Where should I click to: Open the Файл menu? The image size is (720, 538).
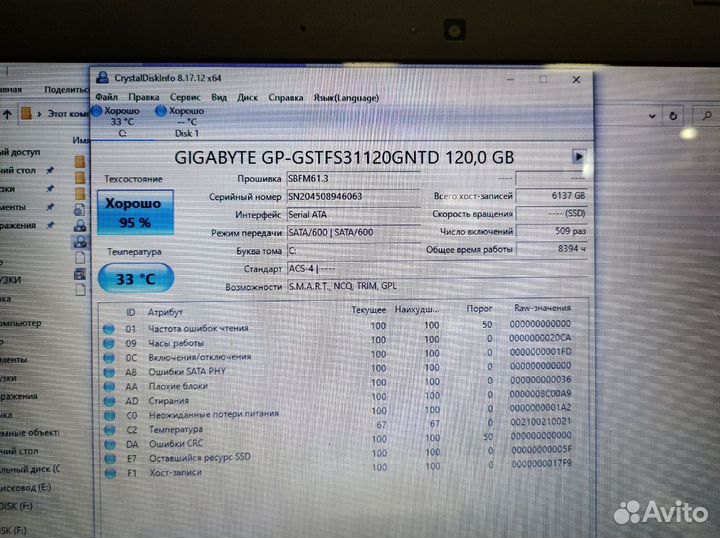(x=106, y=98)
